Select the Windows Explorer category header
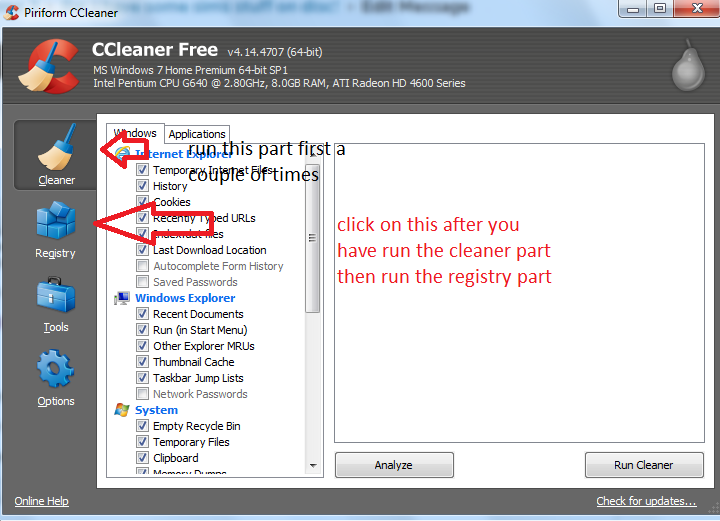Screen dimensions: 720x521 [185, 298]
